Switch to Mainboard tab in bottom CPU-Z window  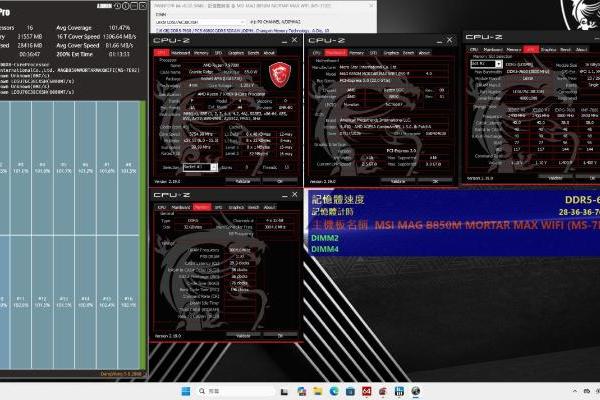click(180, 207)
